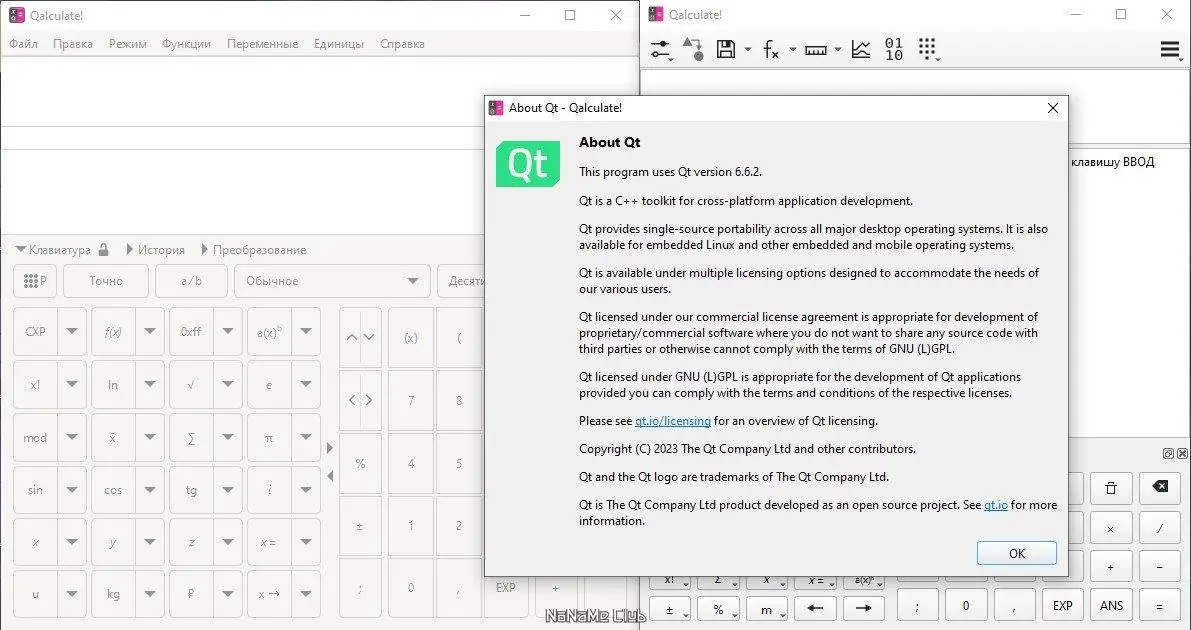Click the square root key
The width and height of the screenshot is (1191, 630).
pyautogui.click(x=191, y=385)
